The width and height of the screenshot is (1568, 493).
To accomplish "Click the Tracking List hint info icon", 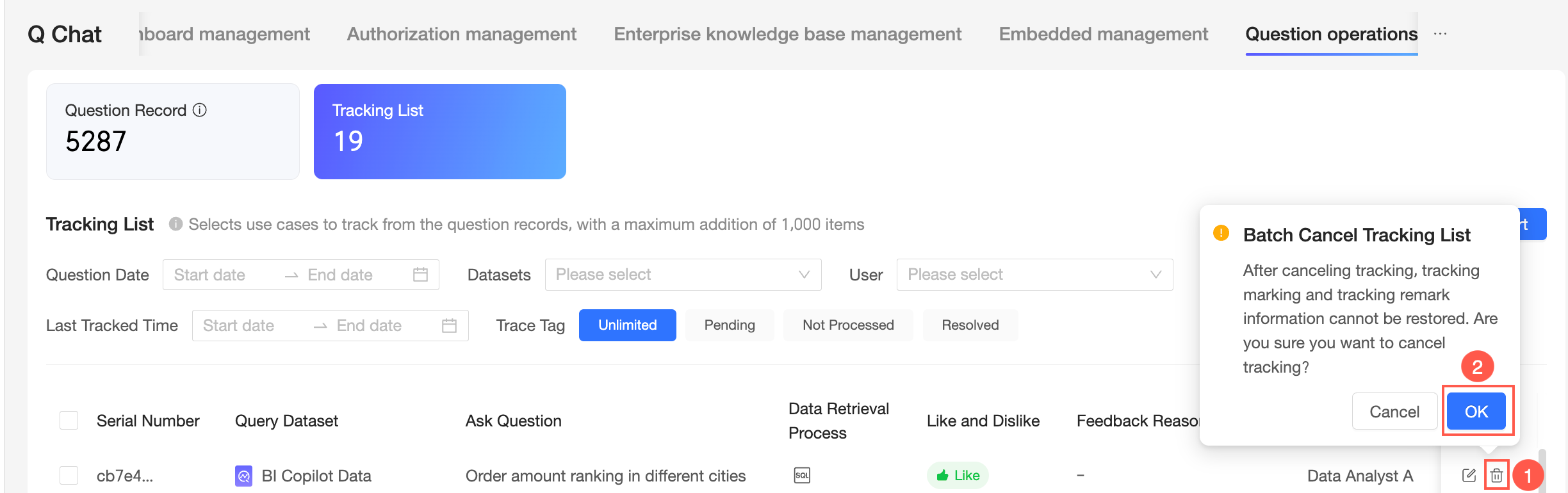I will (176, 224).
